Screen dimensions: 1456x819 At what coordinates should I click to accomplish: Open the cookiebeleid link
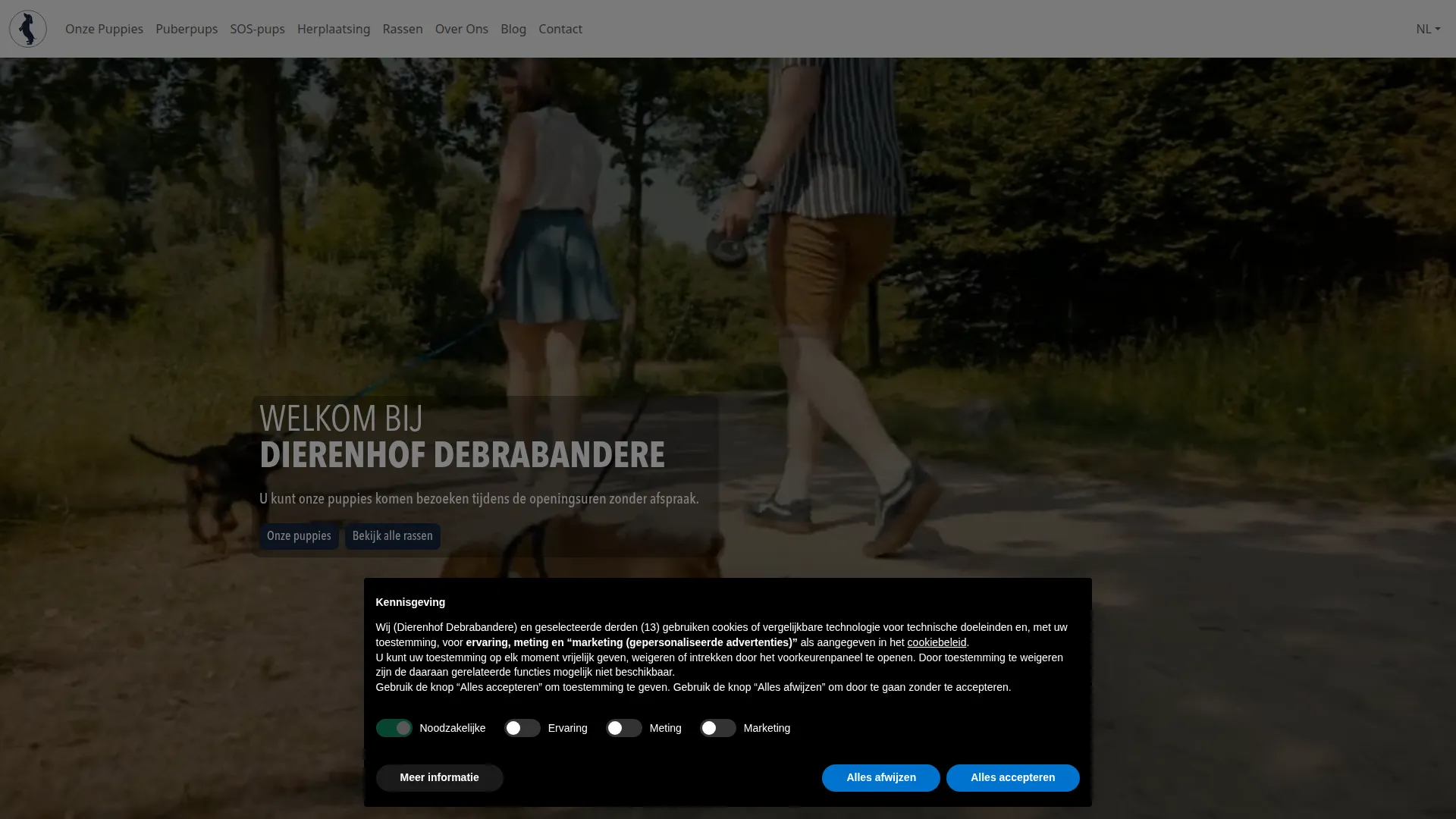pos(937,642)
